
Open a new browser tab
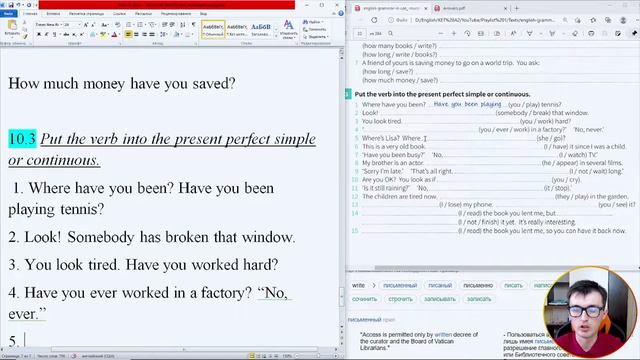click(517, 8)
